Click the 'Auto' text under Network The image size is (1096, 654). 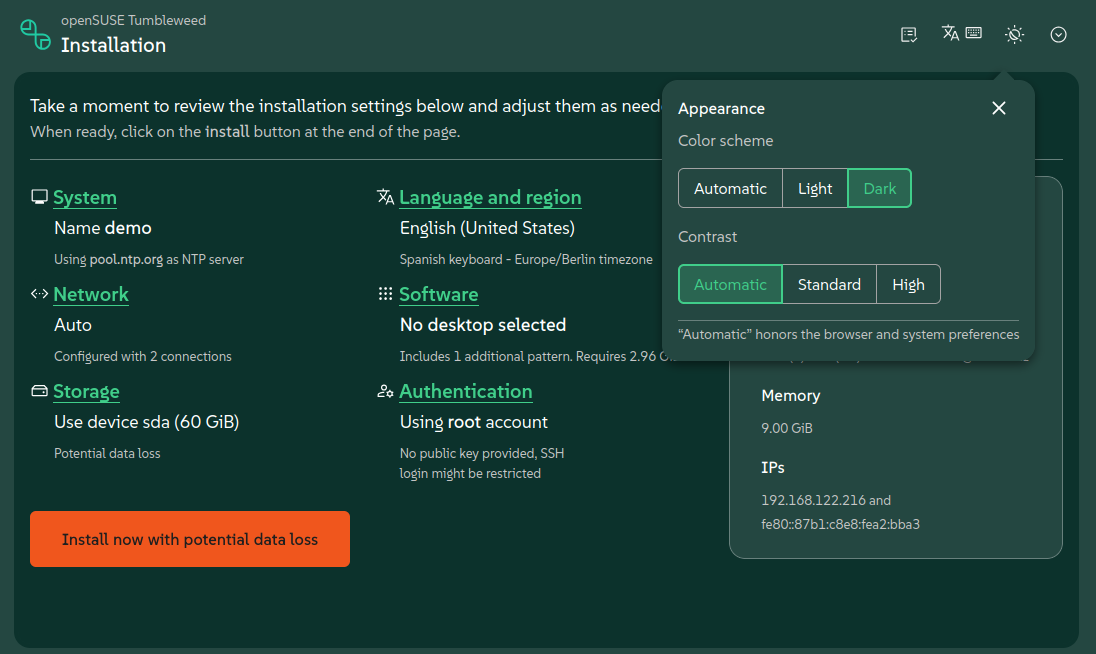[x=73, y=326]
